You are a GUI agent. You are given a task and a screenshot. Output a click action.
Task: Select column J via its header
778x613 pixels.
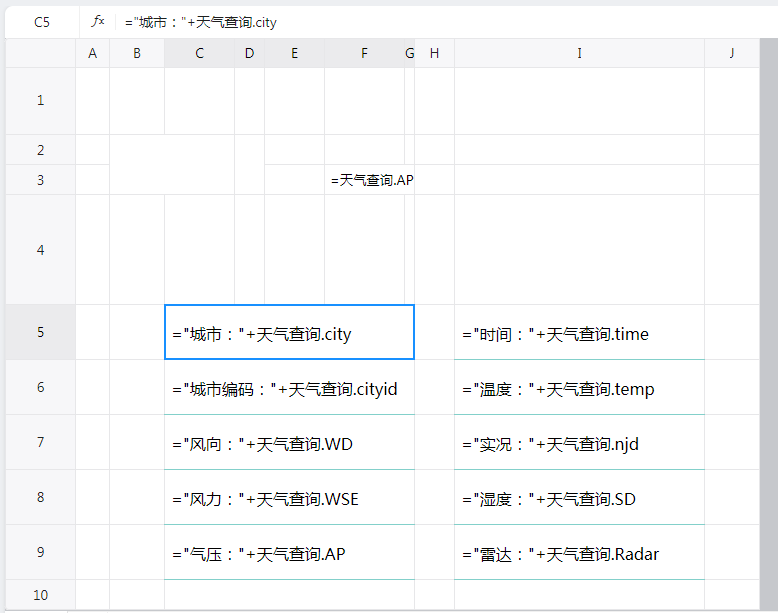(x=731, y=54)
